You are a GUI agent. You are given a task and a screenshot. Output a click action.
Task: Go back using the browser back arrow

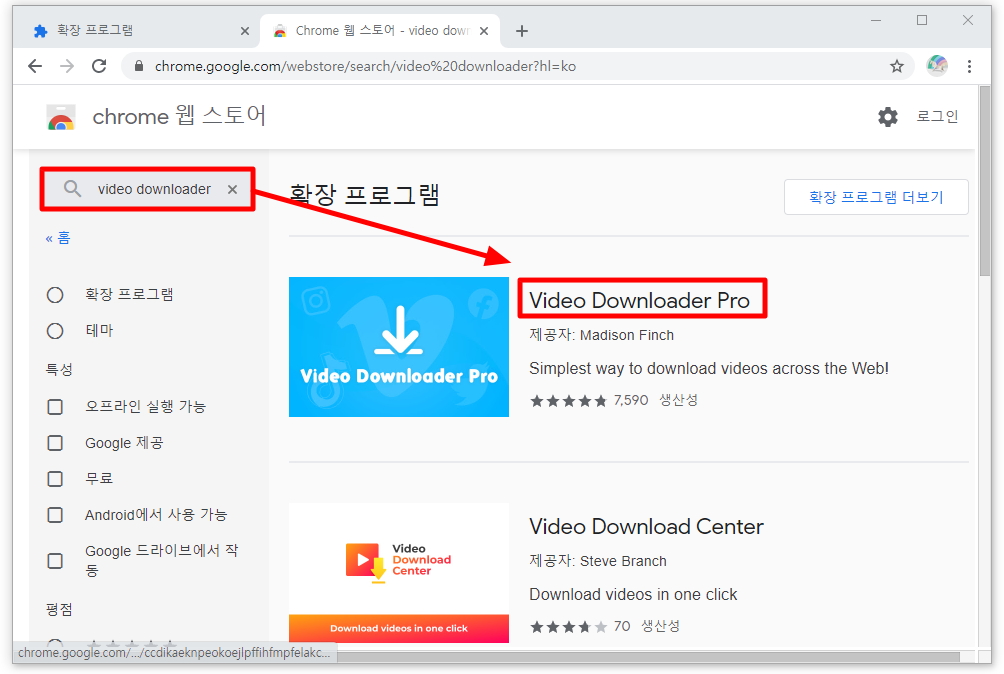coord(35,66)
